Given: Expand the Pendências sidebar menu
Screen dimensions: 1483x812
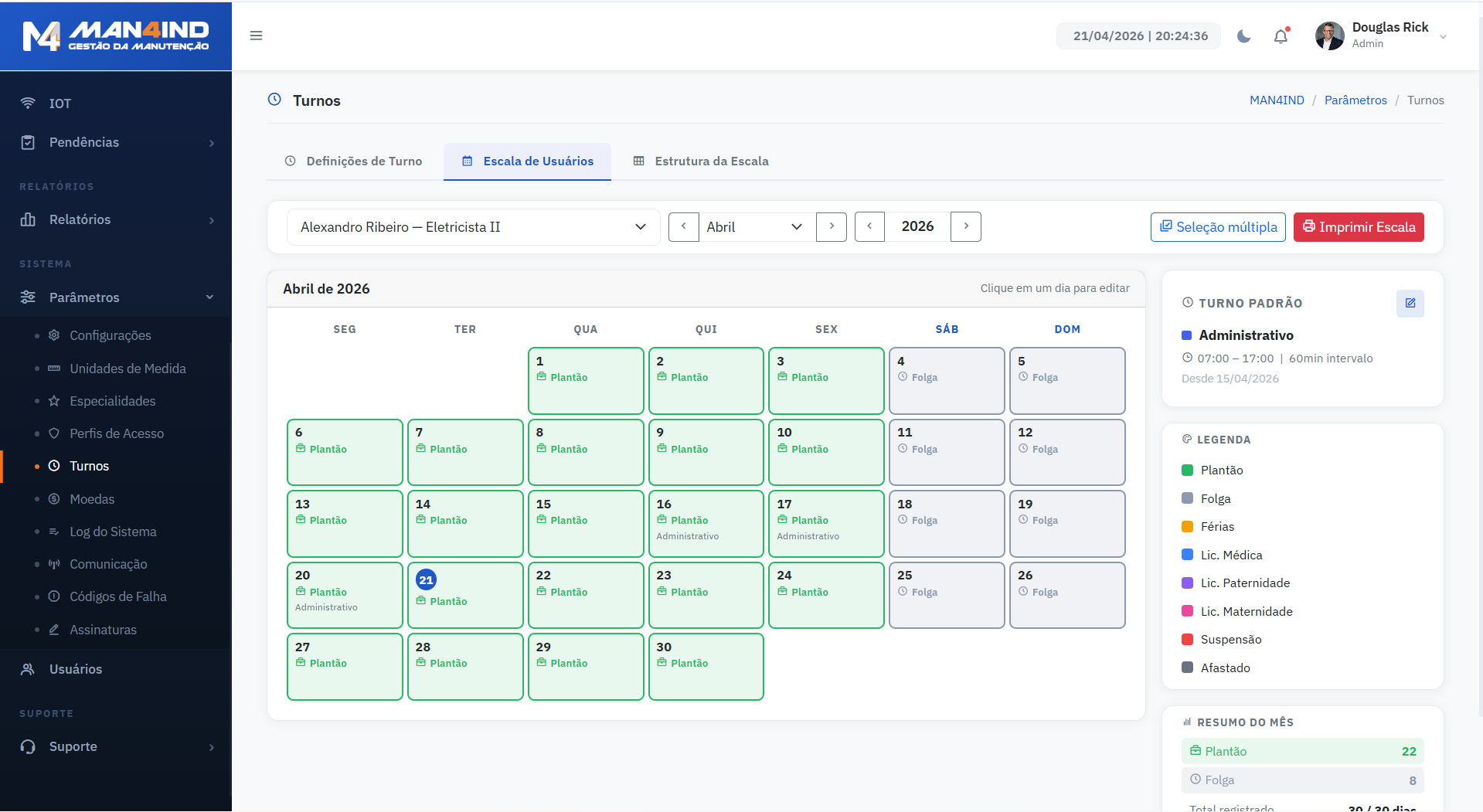Looking at the screenshot, I should [116, 142].
